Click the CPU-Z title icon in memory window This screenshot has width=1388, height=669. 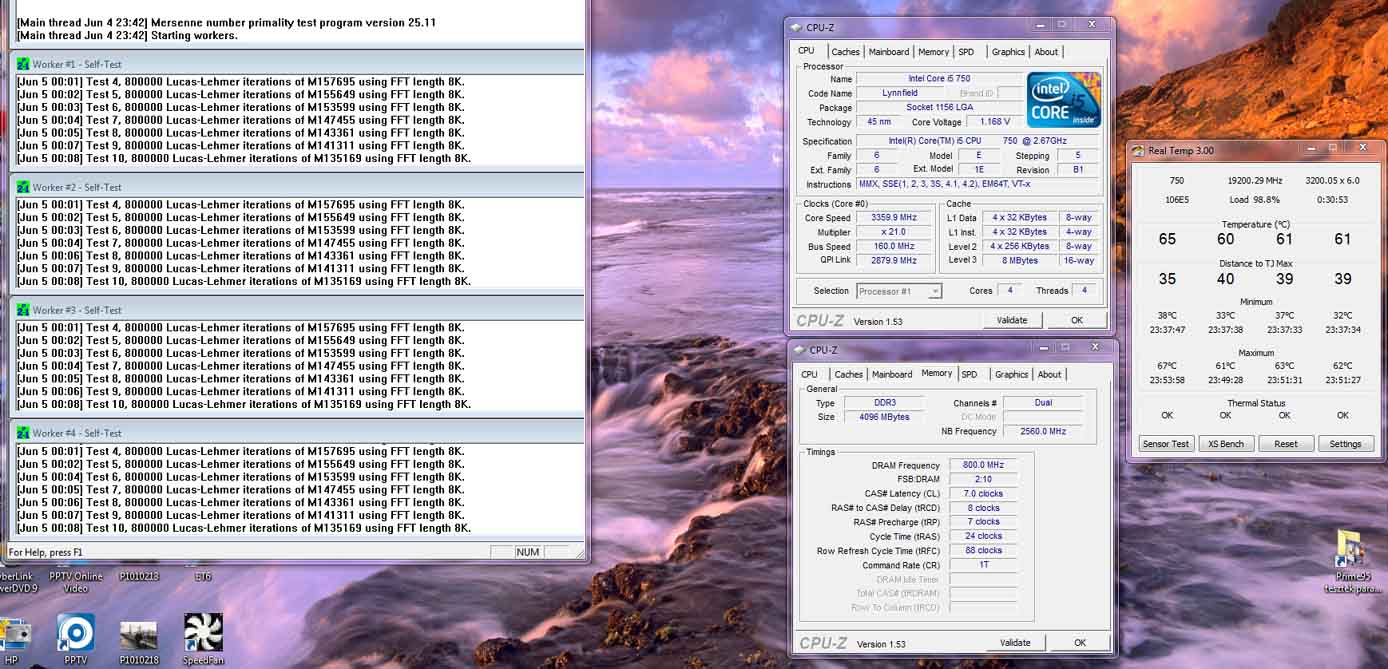798,349
